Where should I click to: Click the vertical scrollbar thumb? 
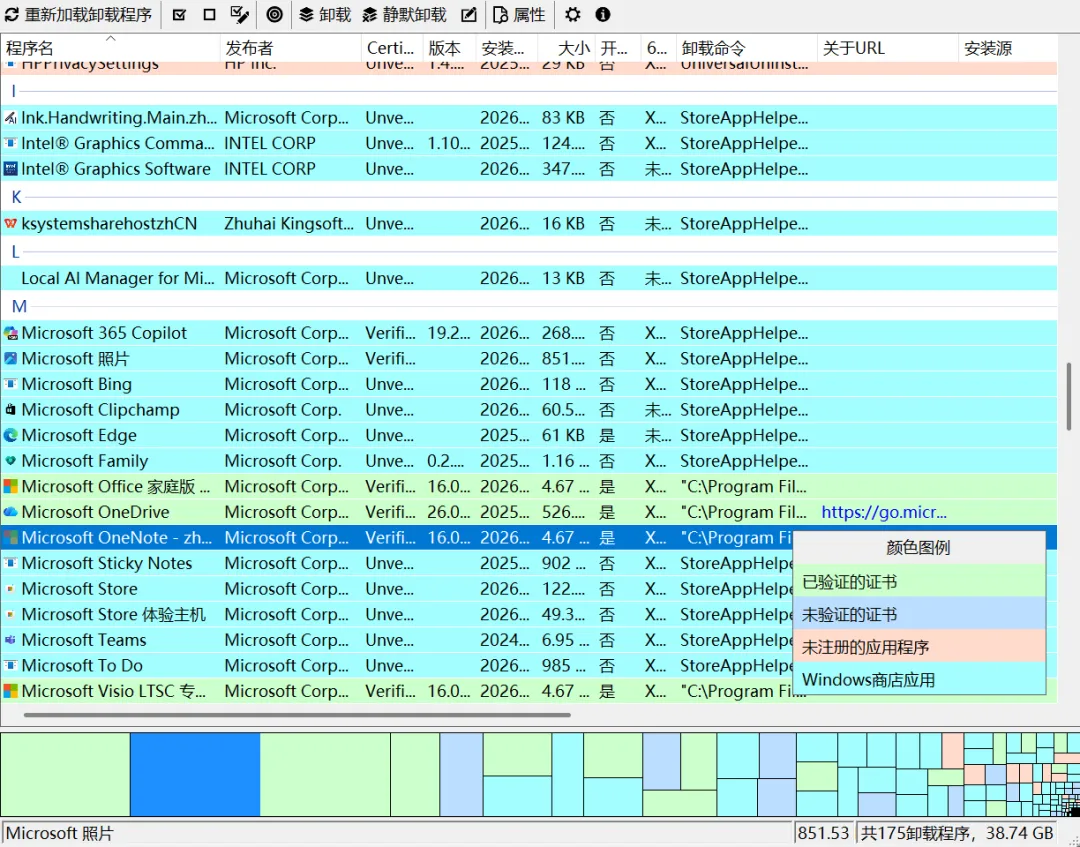coord(1069,397)
